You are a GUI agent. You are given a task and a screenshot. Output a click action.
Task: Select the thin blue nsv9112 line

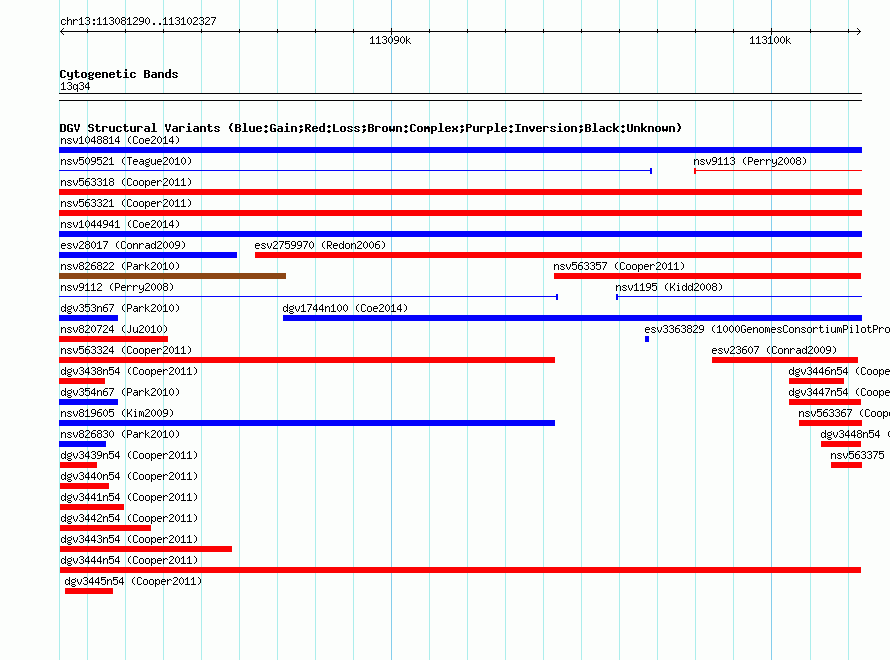(x=309, y=297)
